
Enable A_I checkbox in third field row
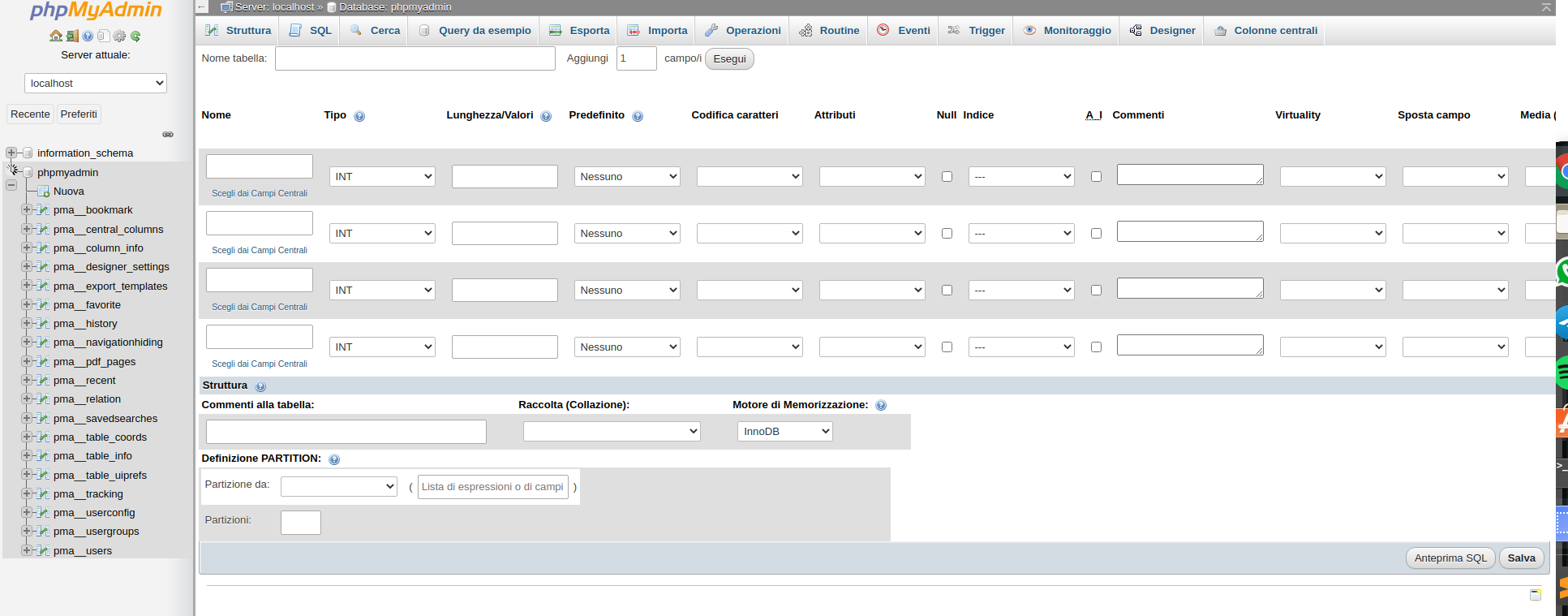pos(1096,290)
